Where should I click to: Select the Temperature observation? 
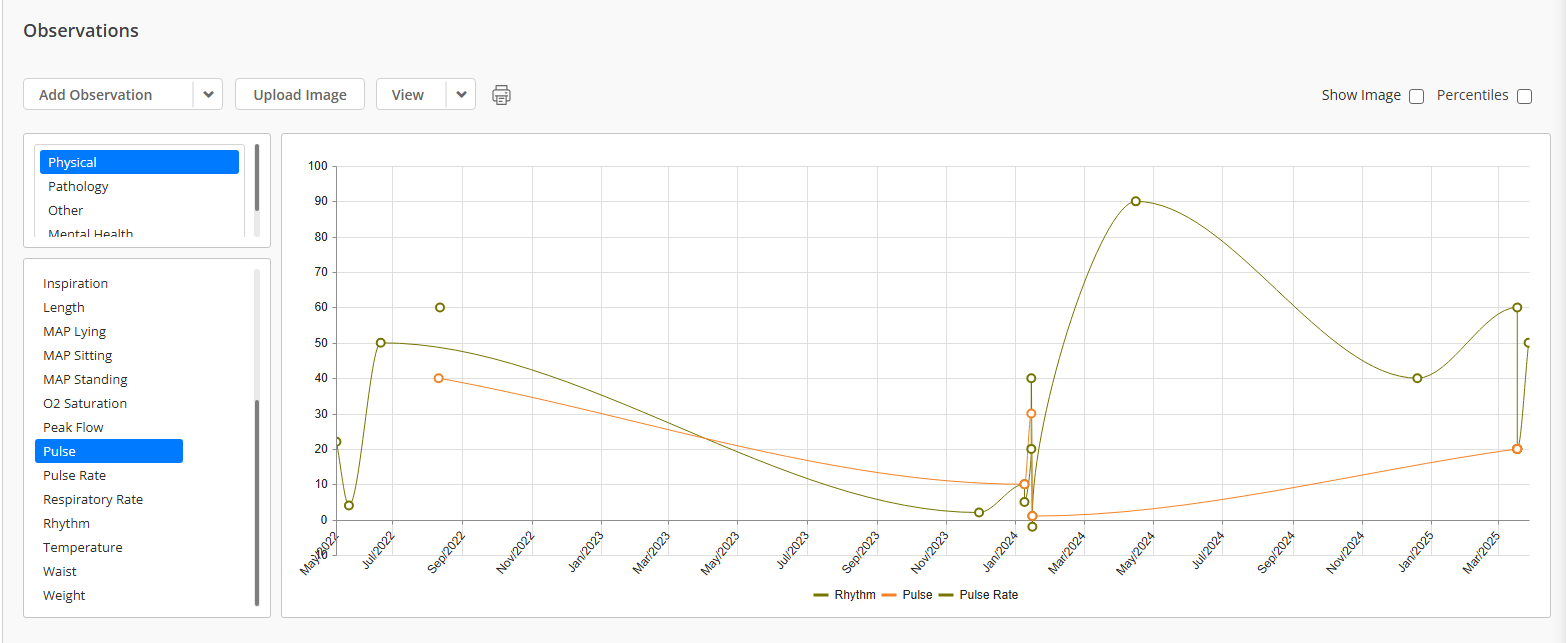(x=83, y=547)
